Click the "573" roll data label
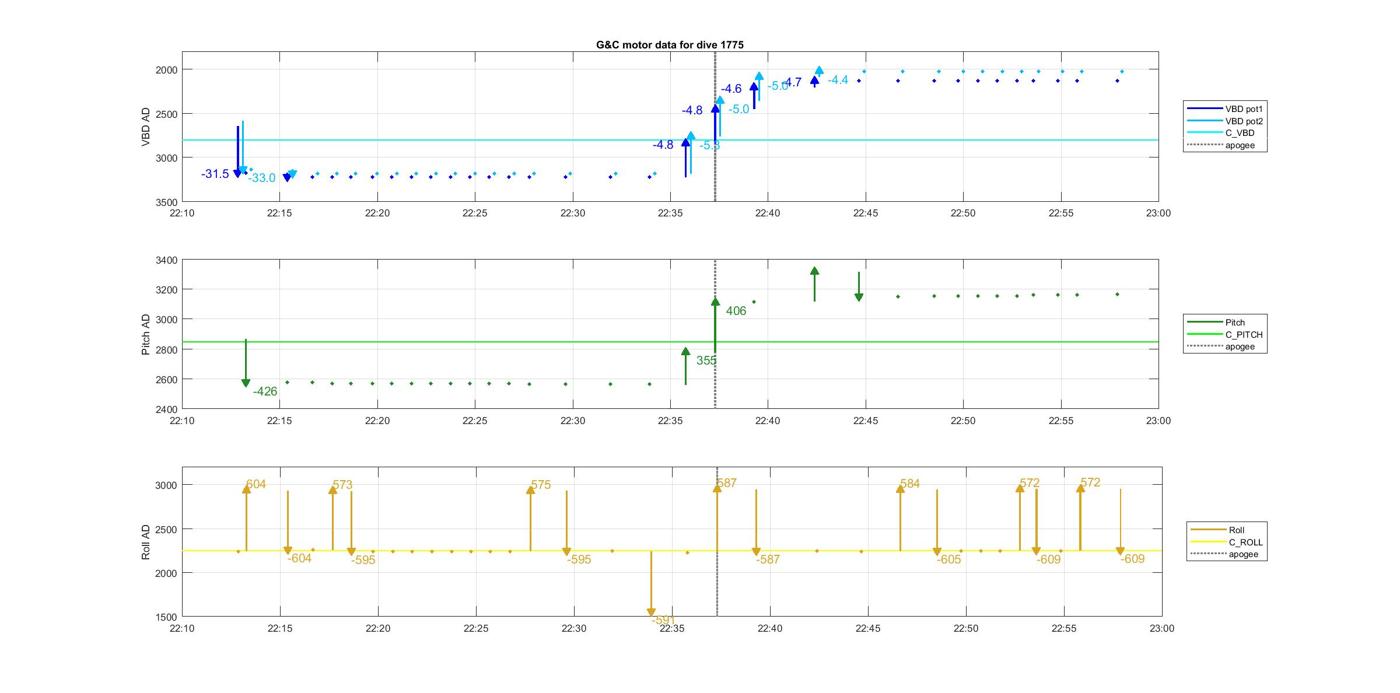Image resolution: width=1400 pixels, height=693 pixels. pyautogui.click(x=342, y=485)
